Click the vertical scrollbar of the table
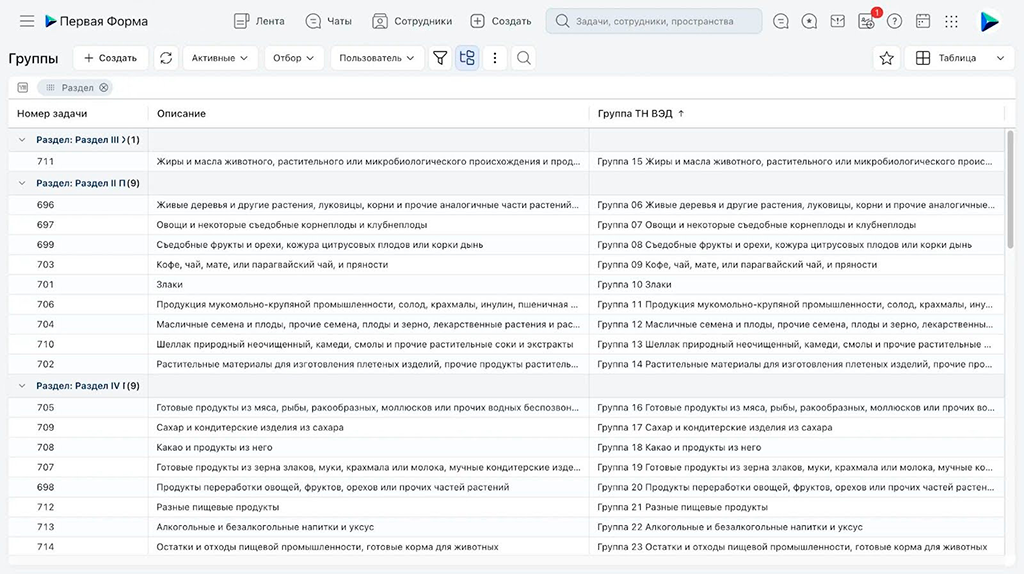 (1010, 189)
